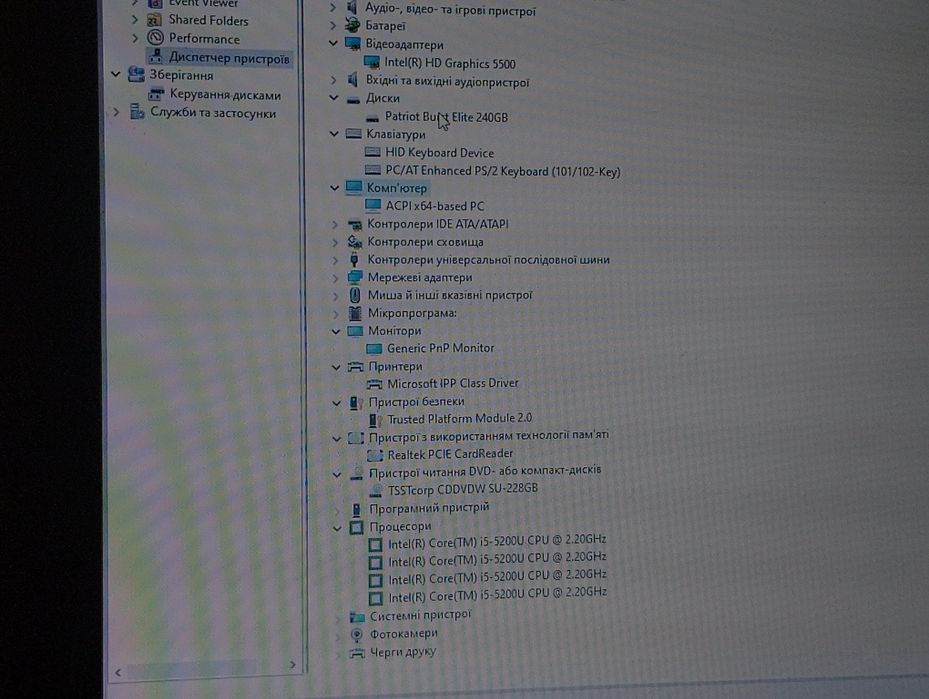Select ACPI x64-based PC entry
929x699 pixels.
pyautogui.click(x=435, y=206)
